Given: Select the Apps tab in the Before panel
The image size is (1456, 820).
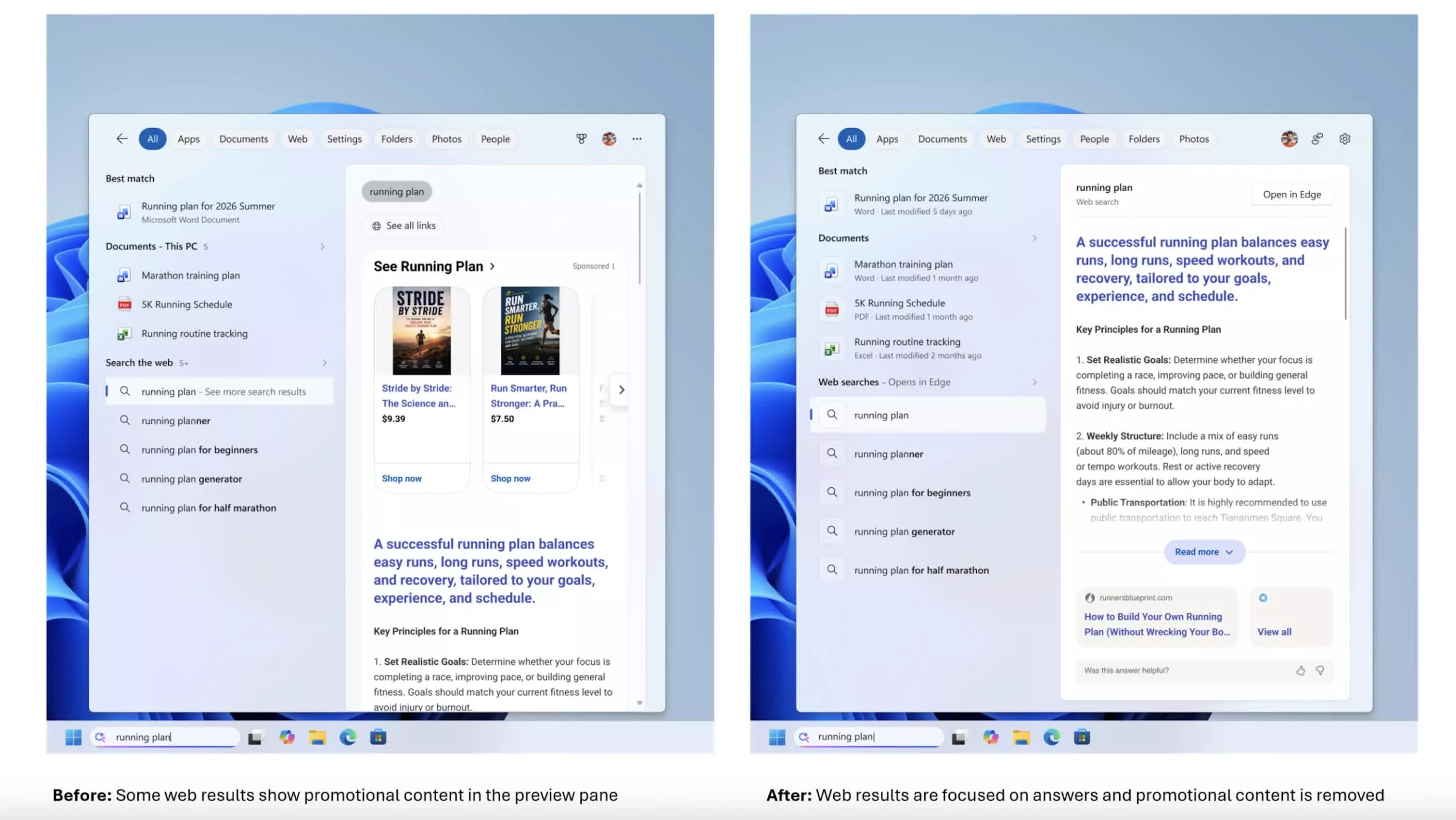Looking at the screenshot, I should coord(188,138).
